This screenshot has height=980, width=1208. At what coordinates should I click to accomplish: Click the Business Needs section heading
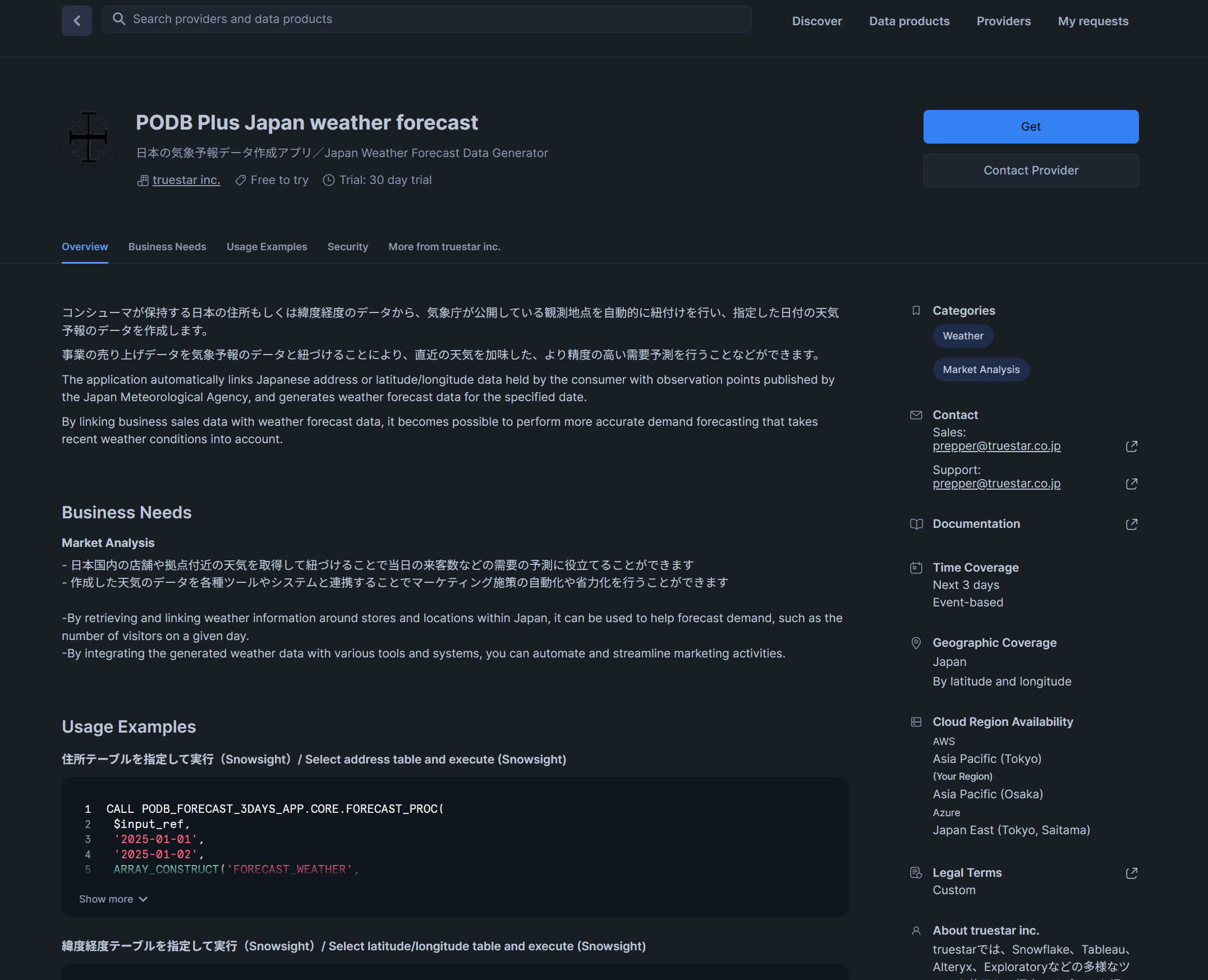click(126, 512)
